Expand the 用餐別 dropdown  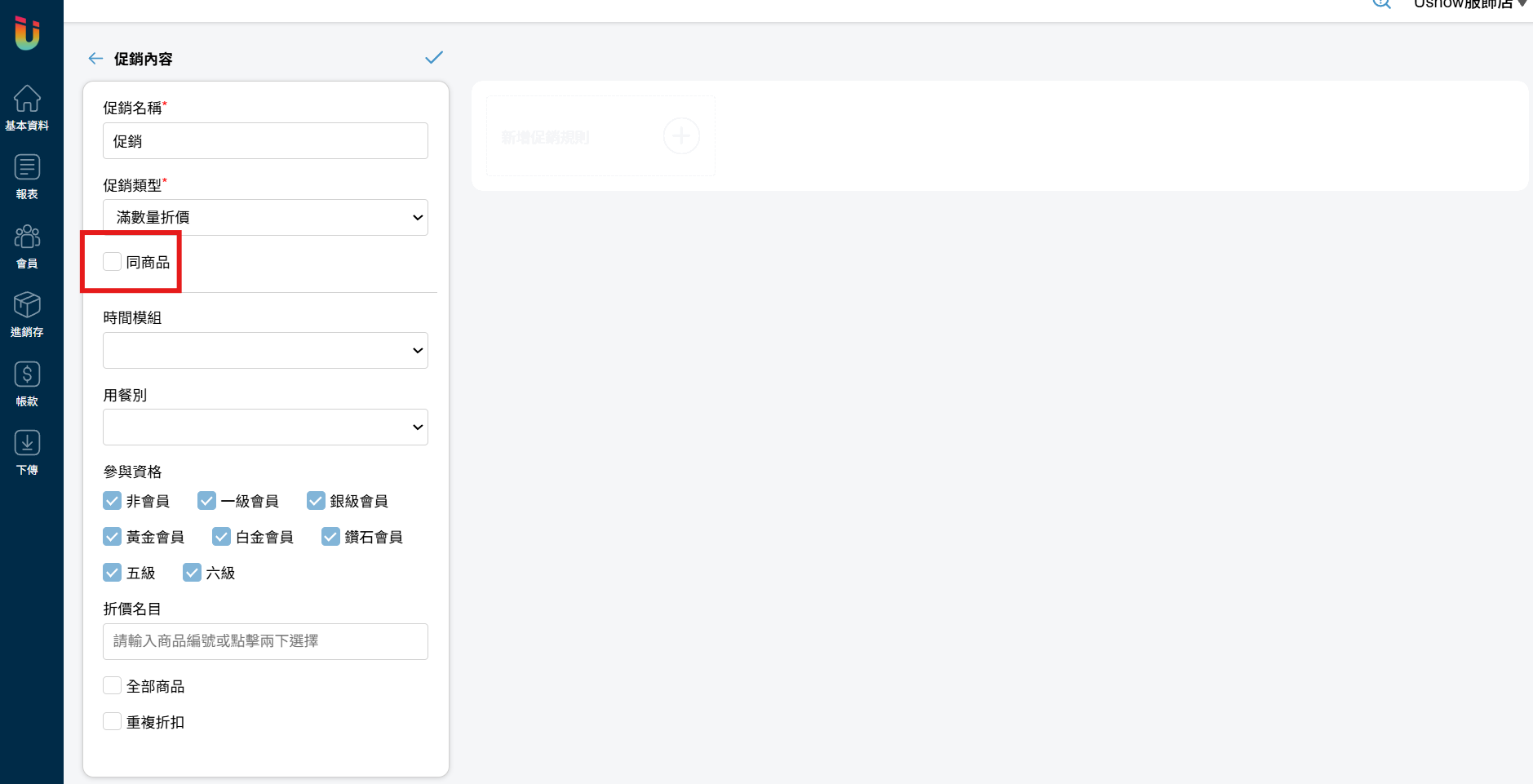coord(265,427)
